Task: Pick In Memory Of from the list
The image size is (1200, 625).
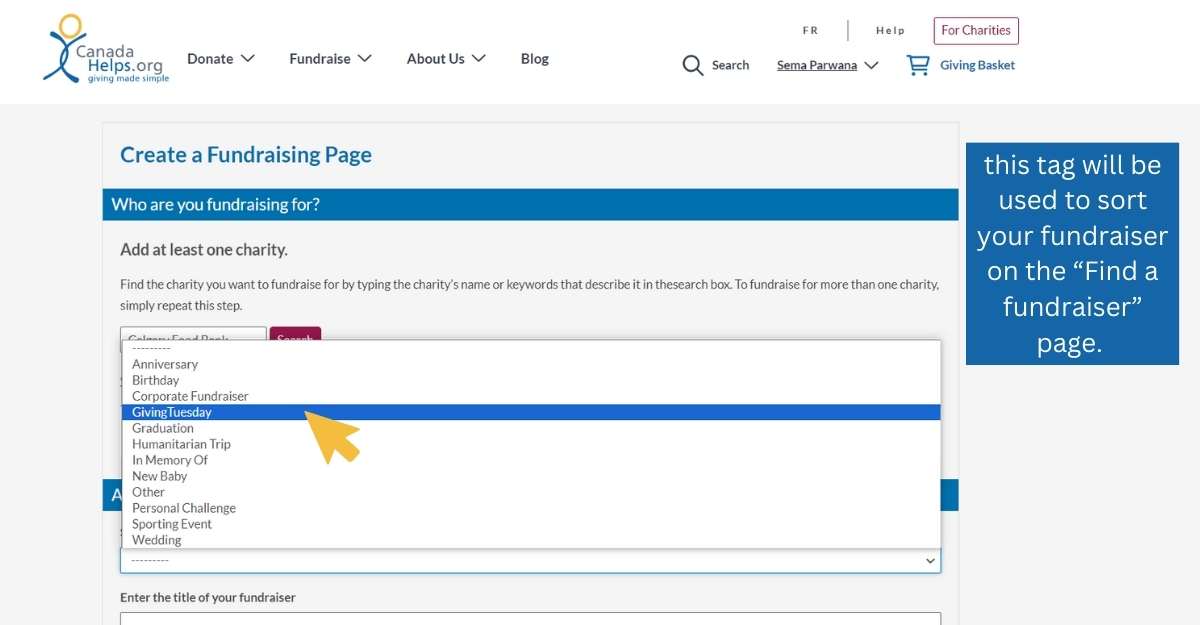Action: coord(170,460)
